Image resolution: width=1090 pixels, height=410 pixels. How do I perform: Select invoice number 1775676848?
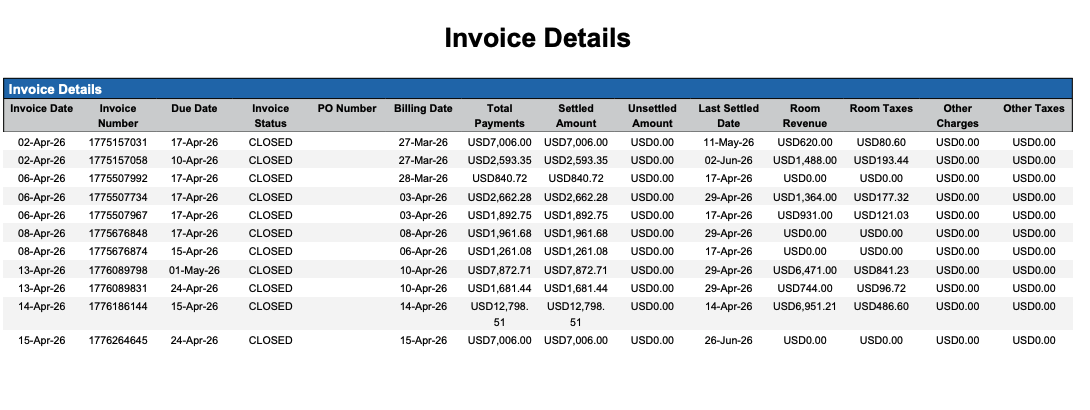coord(118,233)
